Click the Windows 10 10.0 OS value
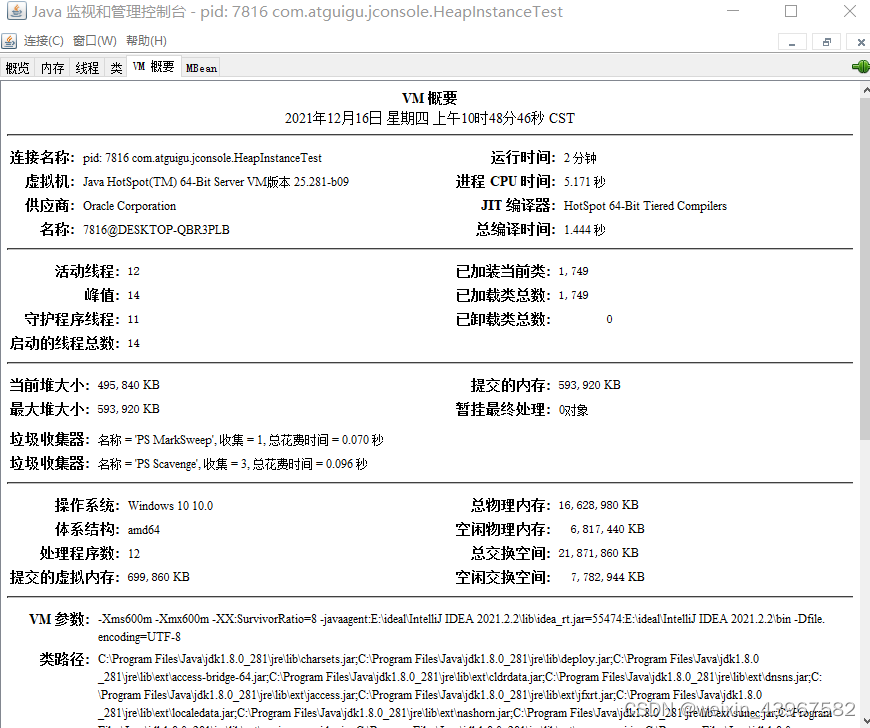 pos(170,506)
